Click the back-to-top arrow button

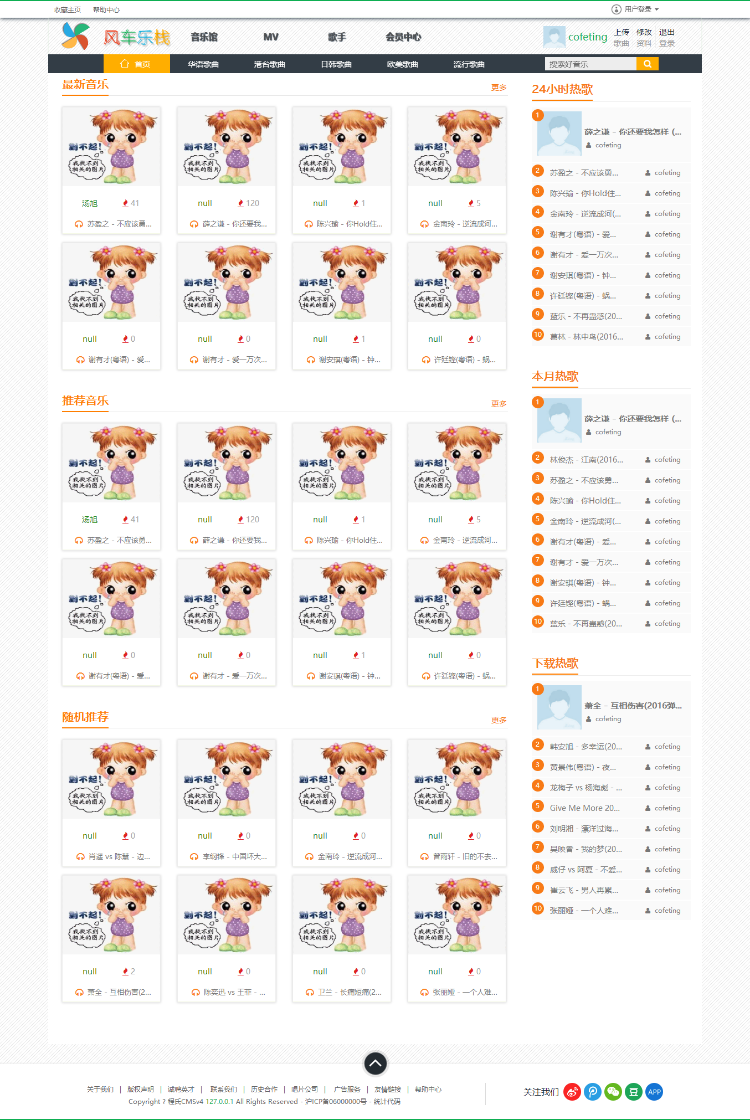click(376, 1064)
